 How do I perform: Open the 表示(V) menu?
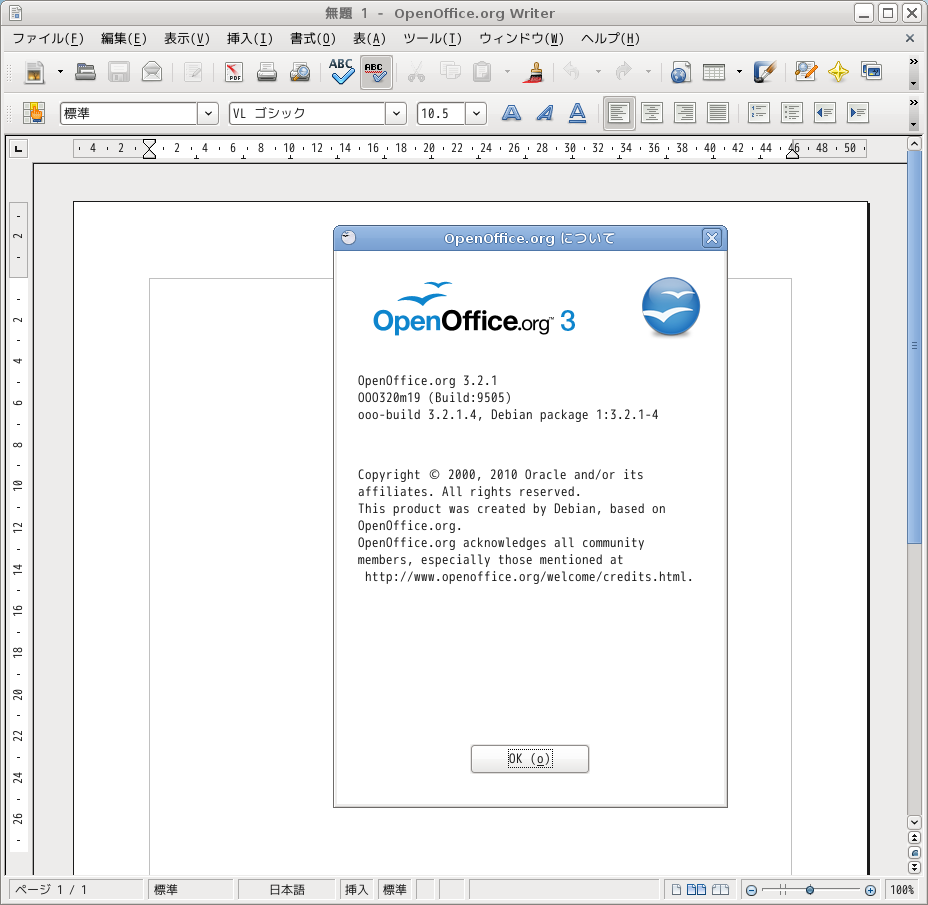187,38
